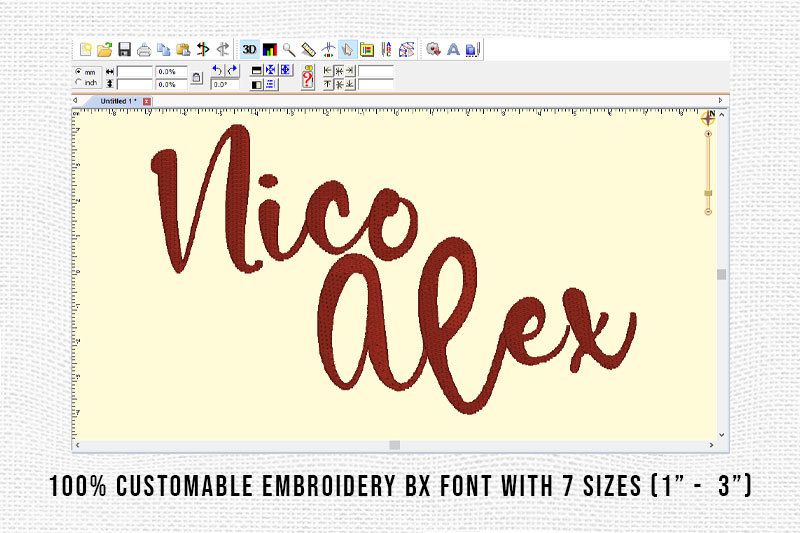The width and height of the screenshot is (800, 533).
Task: Click the blue lines list icon
Action: pos(271,85)
